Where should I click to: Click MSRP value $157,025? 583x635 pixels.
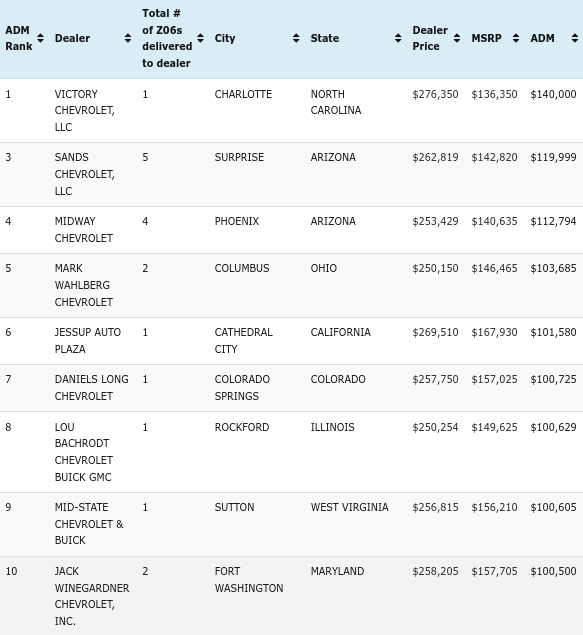click(494, 379)
